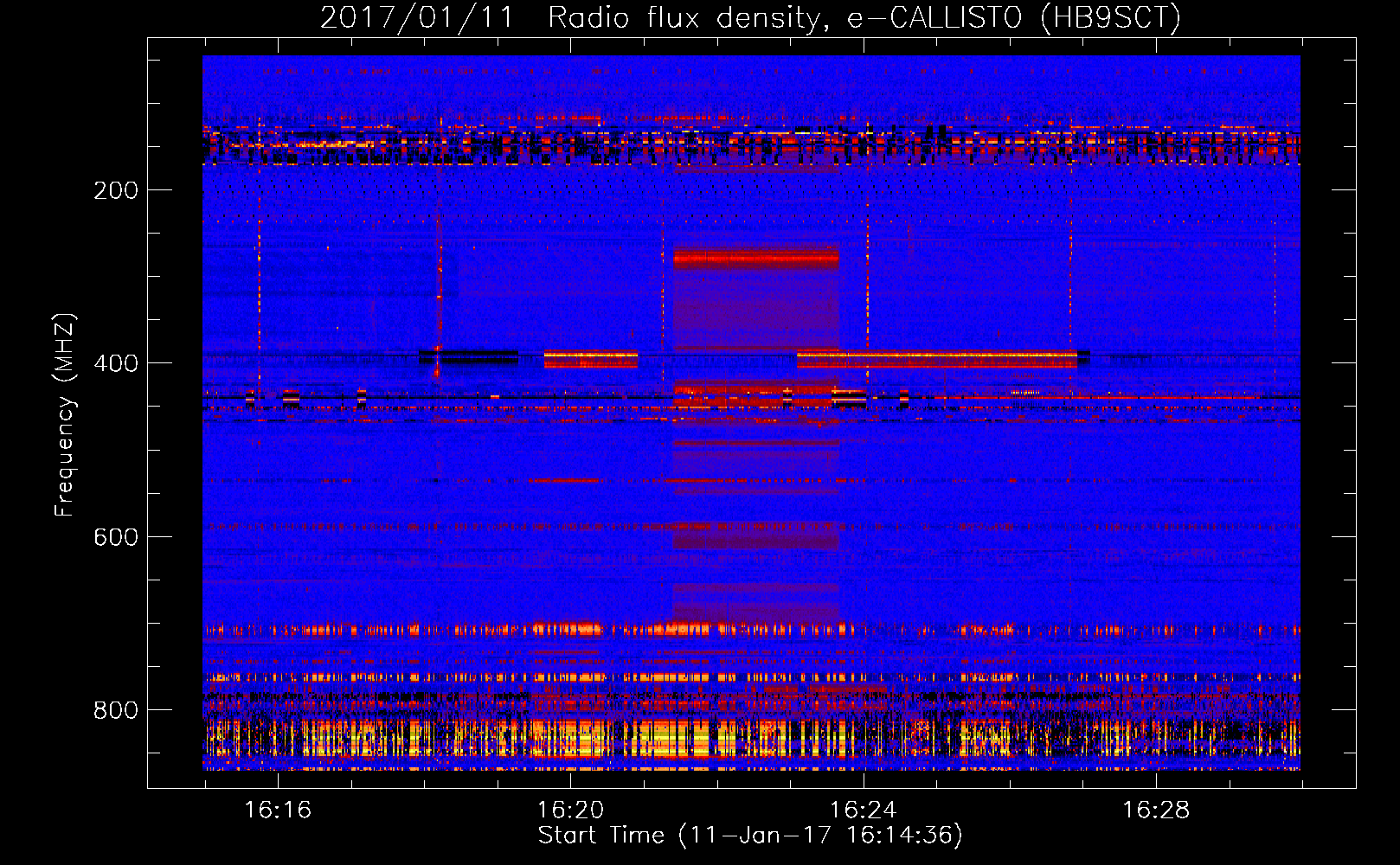
Task: Click the 'Start Time (11-Jan-17 16:14:36)' label
Action: pos(750,836)
